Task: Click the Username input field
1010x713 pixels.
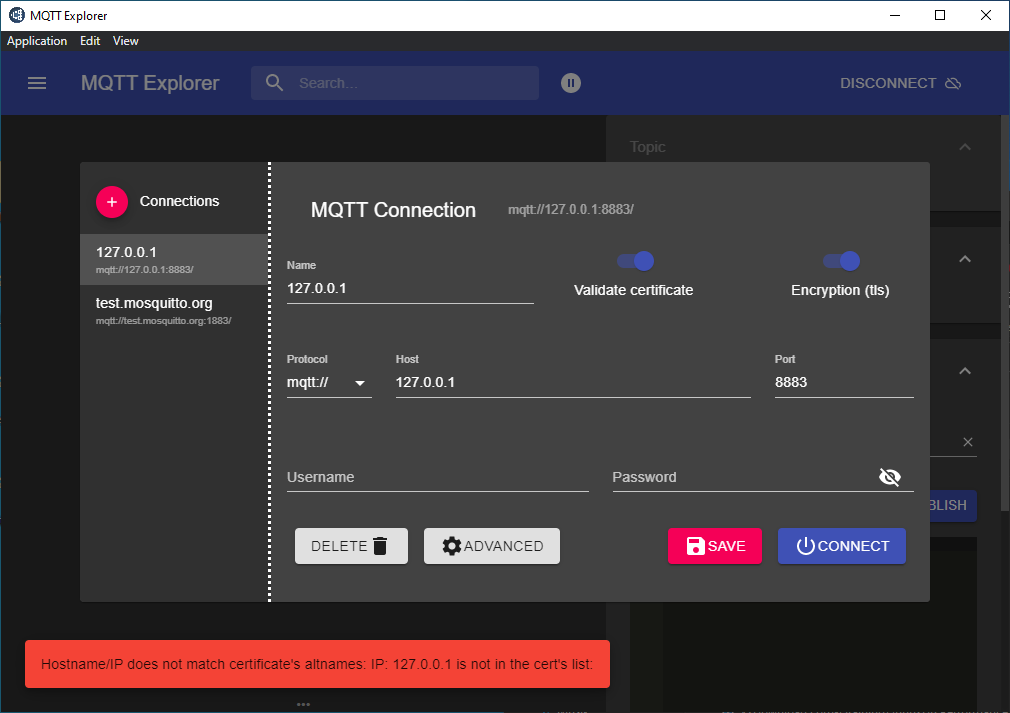Action: tap(437, 477)
